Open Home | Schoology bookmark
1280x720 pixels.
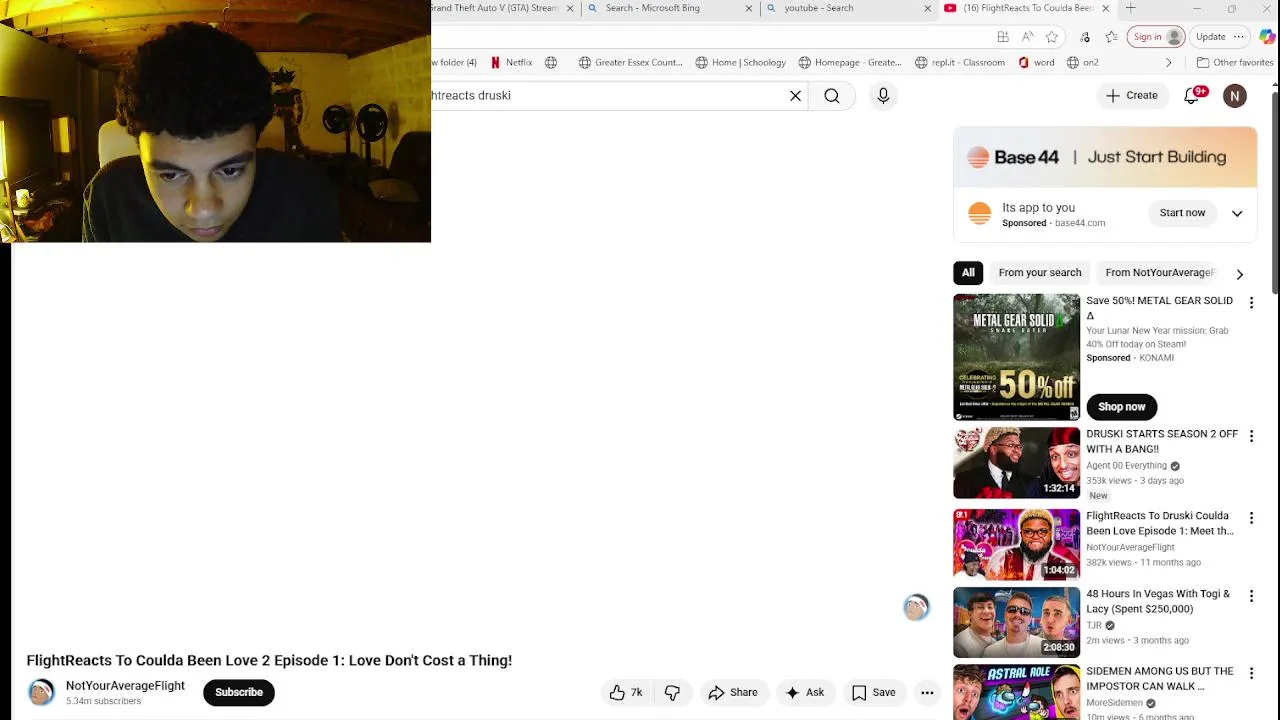click(x=740, y=62)
